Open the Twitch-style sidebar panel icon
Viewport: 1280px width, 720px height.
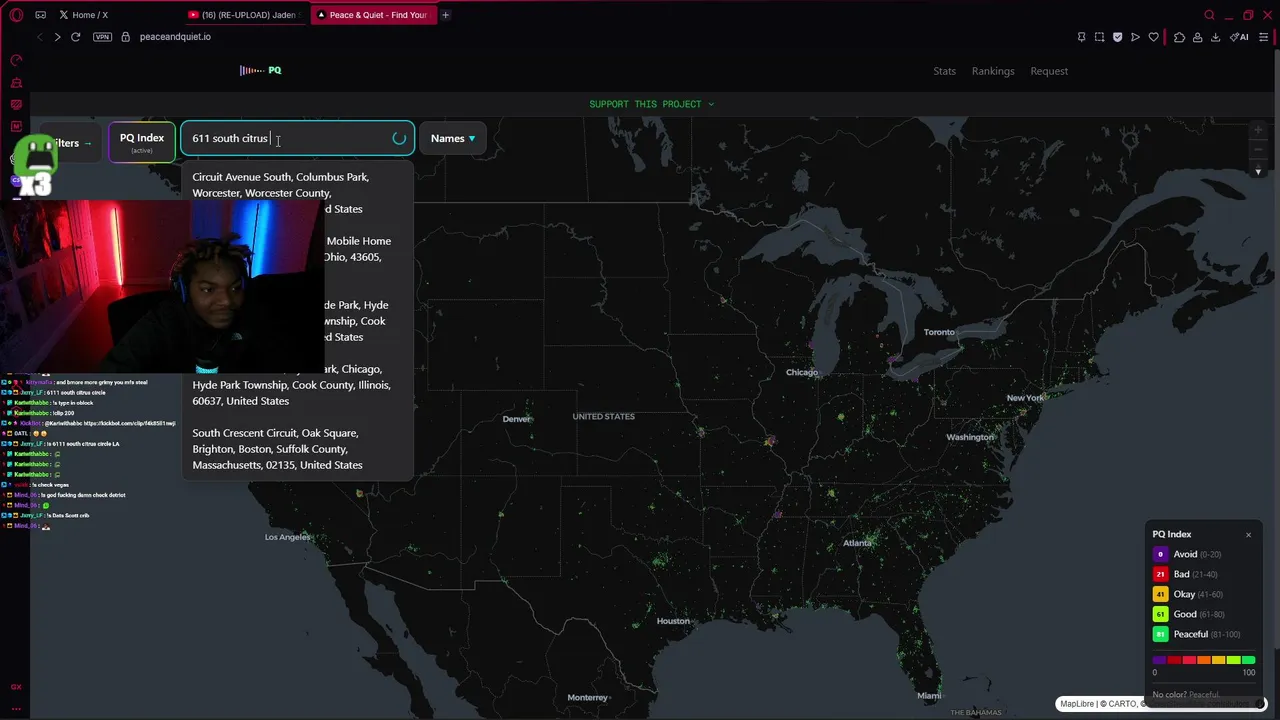pos(16,105)
